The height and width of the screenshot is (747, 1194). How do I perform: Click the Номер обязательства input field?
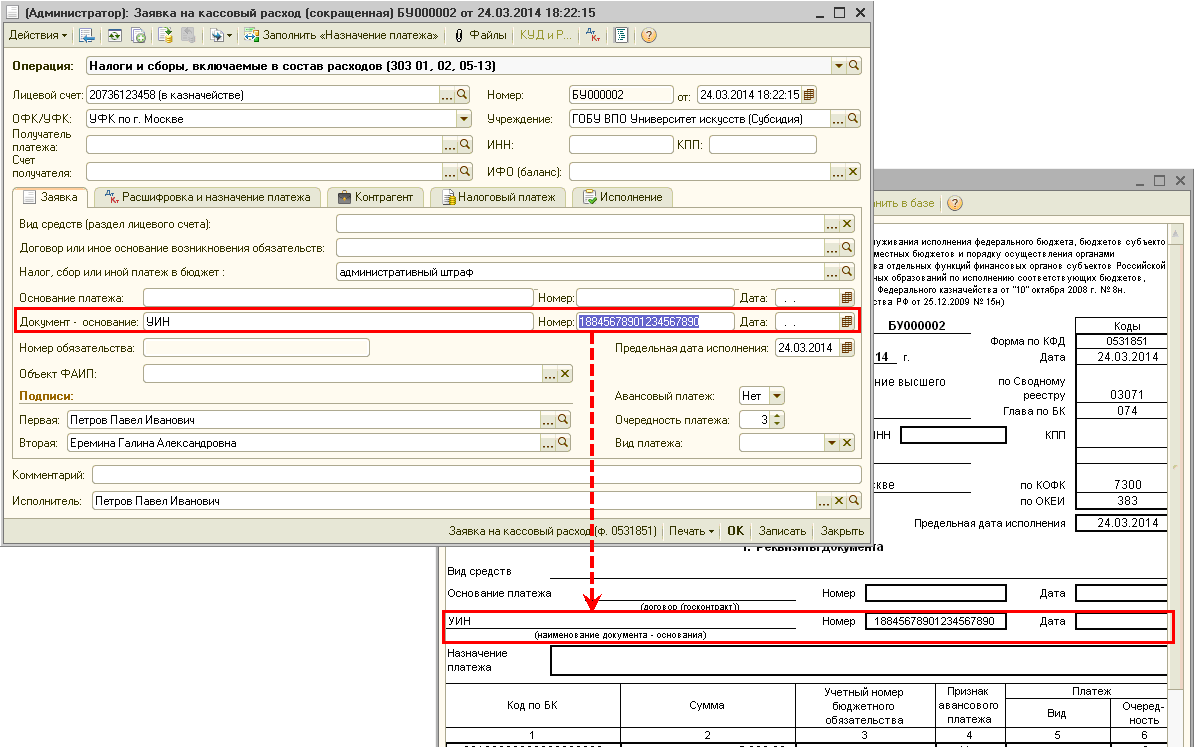(x=256, y=348)
